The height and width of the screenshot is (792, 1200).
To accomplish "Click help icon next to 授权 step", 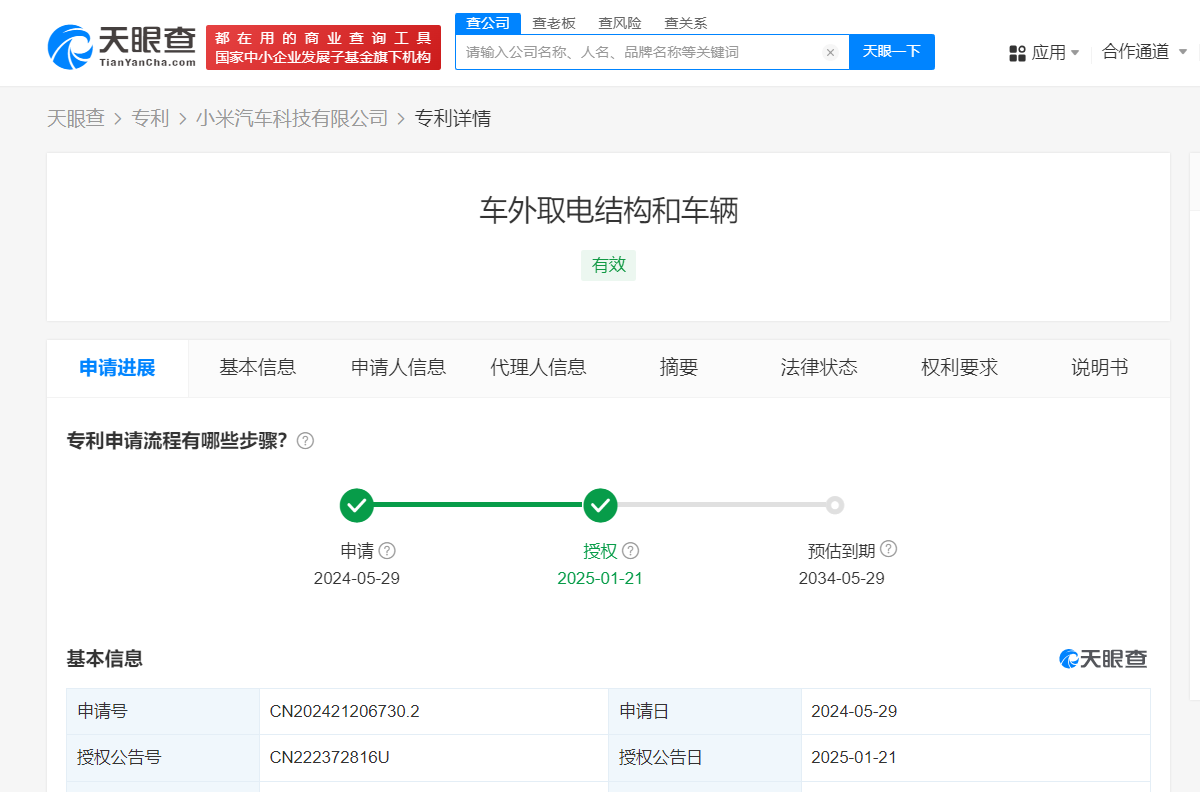I will pos(630,551).
